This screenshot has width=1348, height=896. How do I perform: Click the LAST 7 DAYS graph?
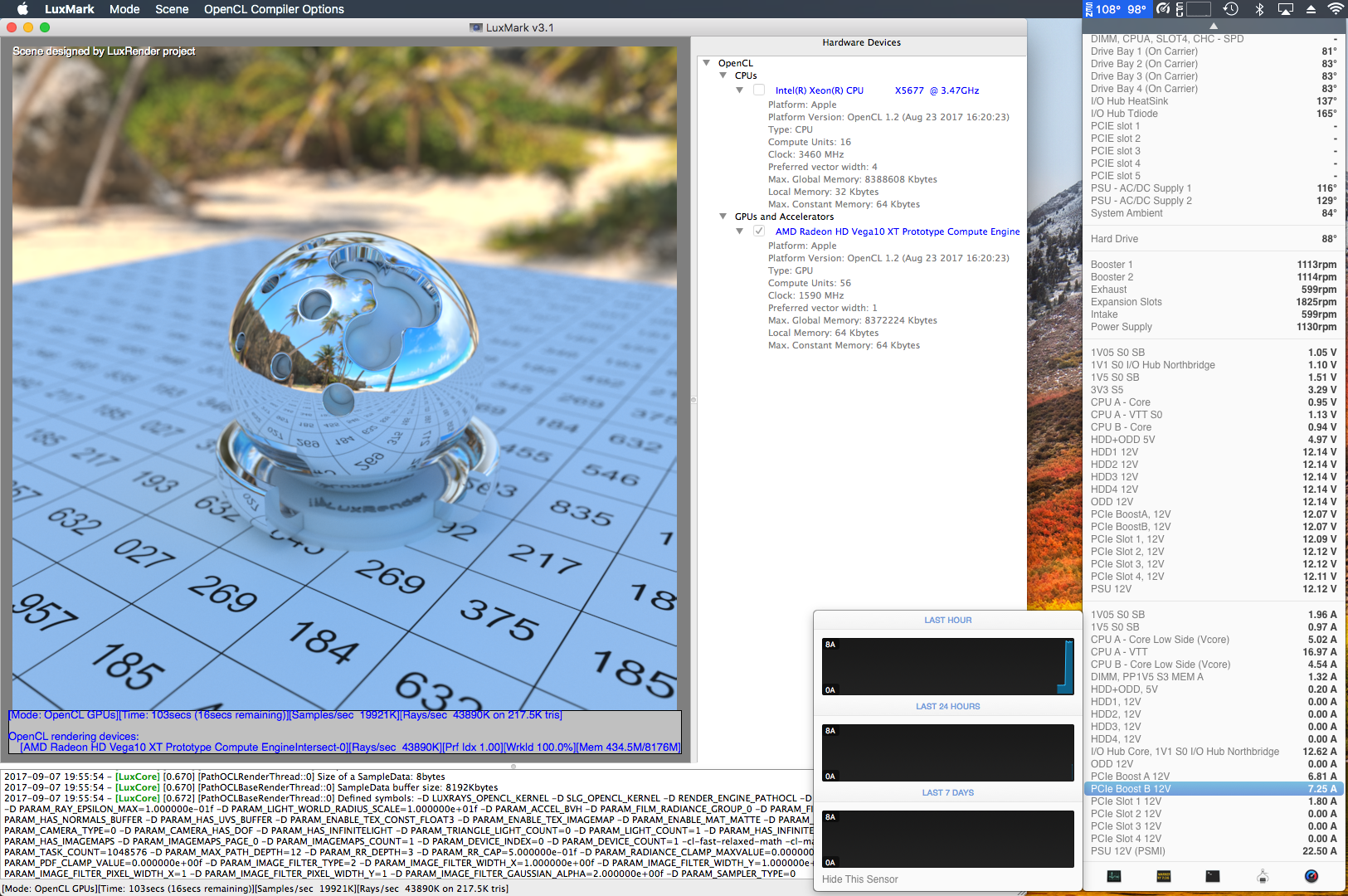click(948, 839)
